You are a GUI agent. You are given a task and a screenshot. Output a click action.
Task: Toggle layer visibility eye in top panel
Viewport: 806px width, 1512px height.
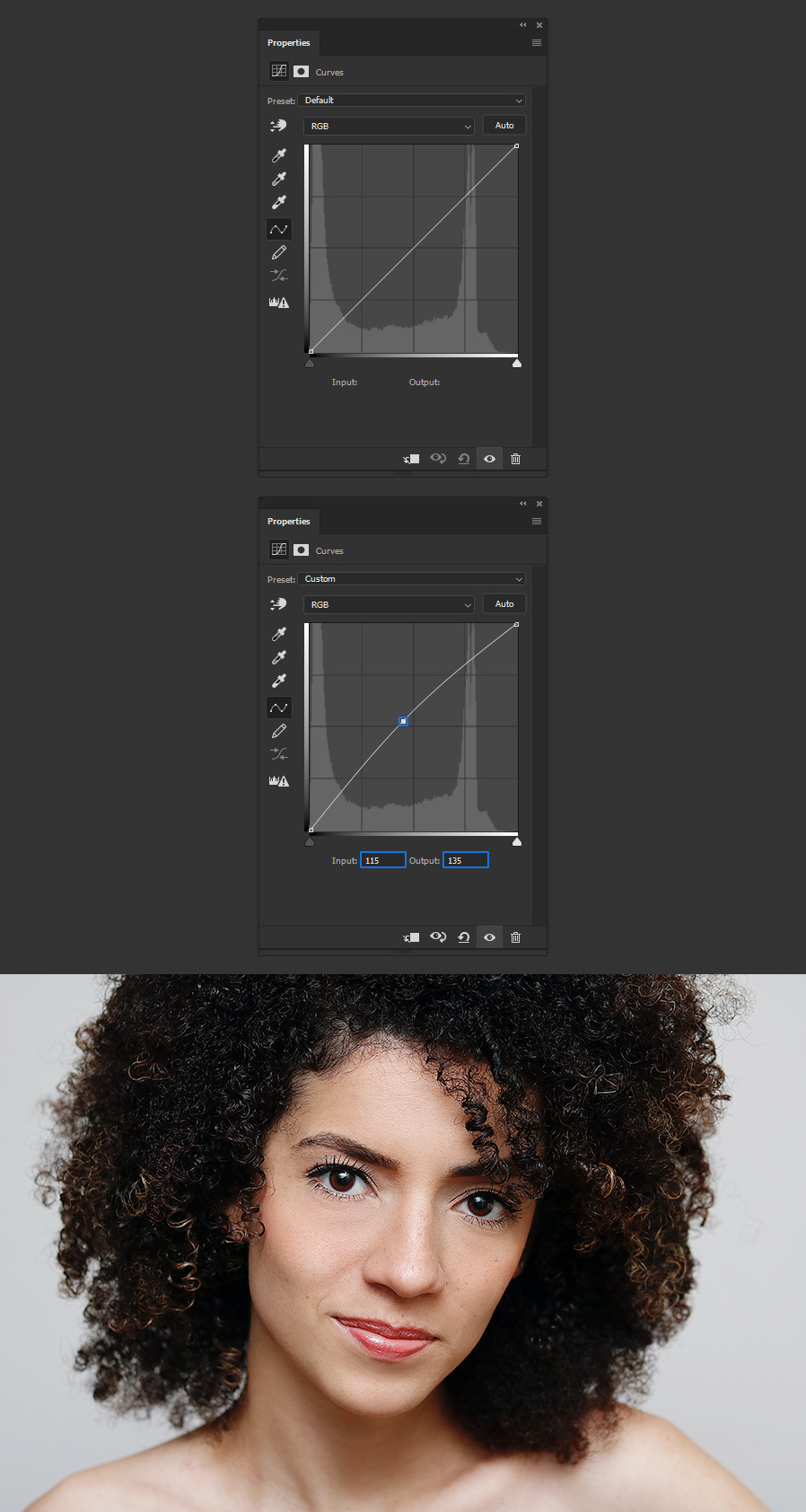(489, 459)
